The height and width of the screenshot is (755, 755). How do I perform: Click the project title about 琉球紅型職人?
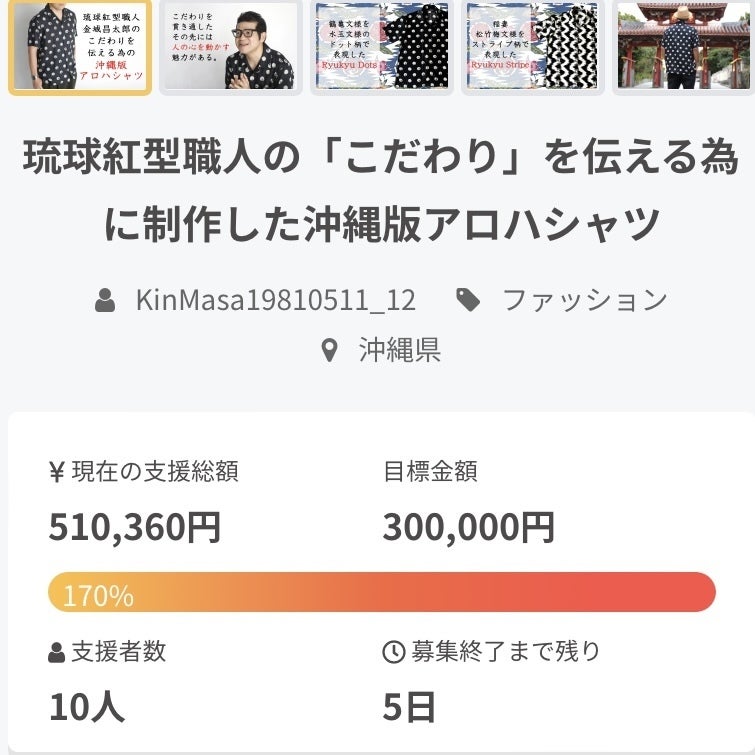[380, 191]
